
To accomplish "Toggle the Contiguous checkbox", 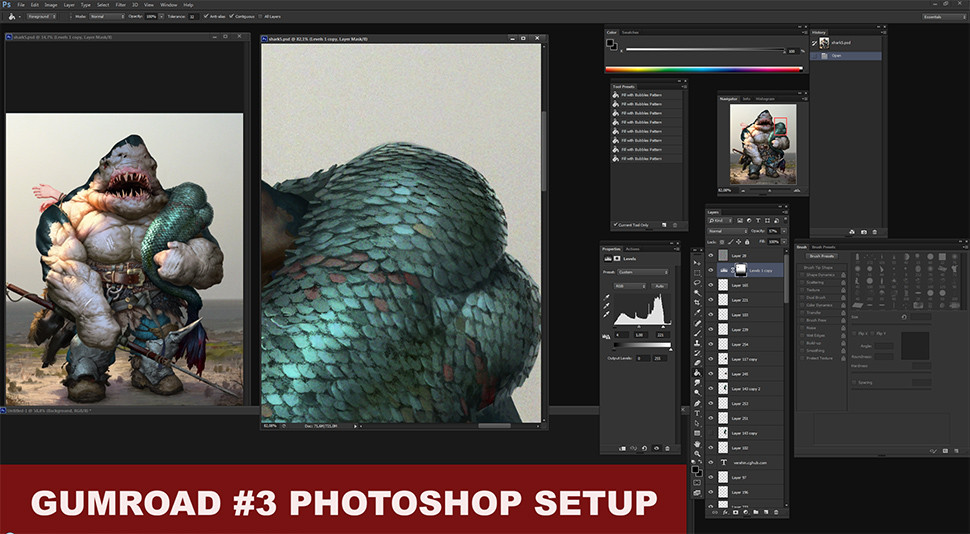I will pos(231,17).
